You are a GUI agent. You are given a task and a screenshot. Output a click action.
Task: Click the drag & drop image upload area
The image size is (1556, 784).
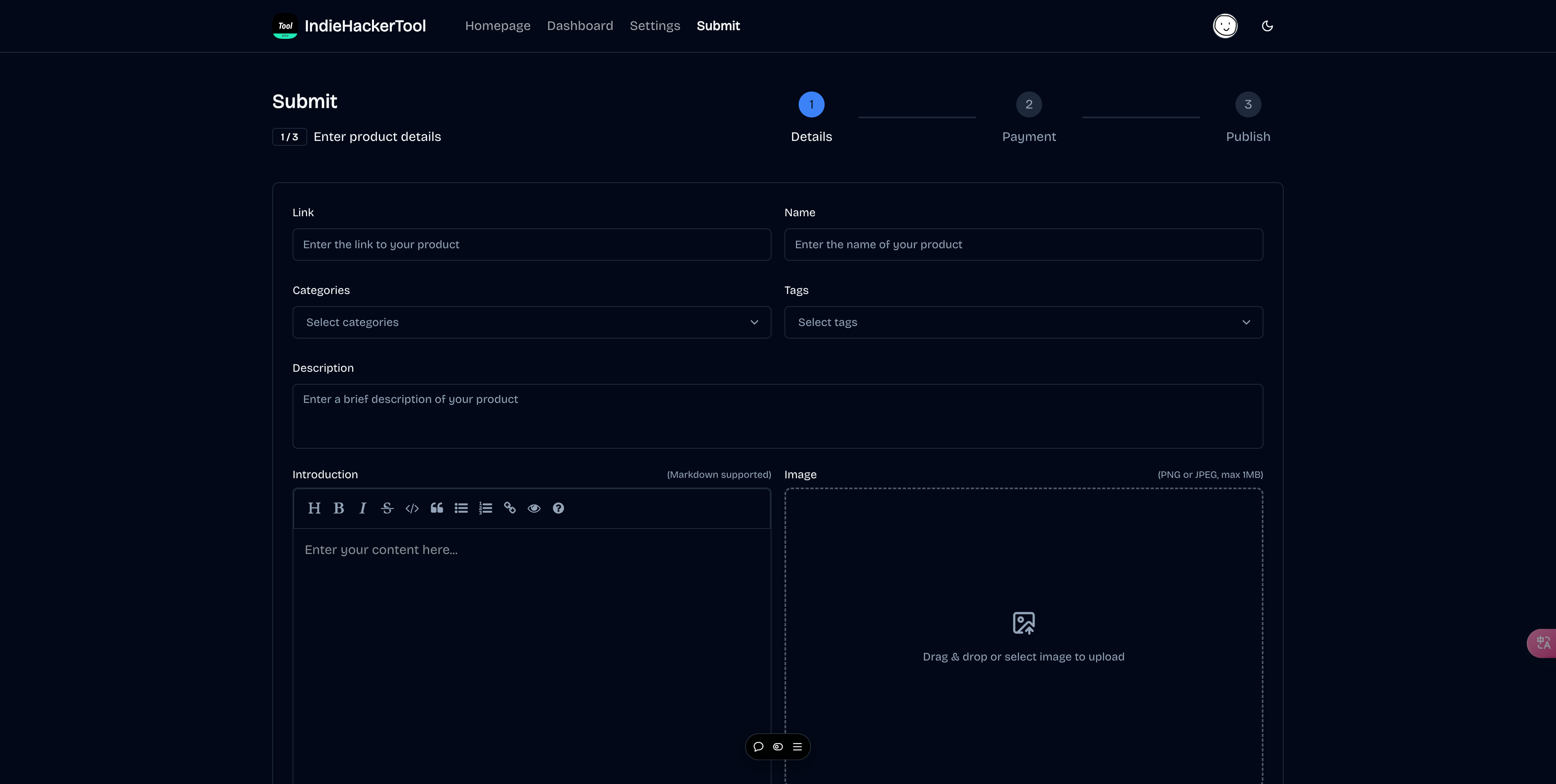coord(1023,636)
